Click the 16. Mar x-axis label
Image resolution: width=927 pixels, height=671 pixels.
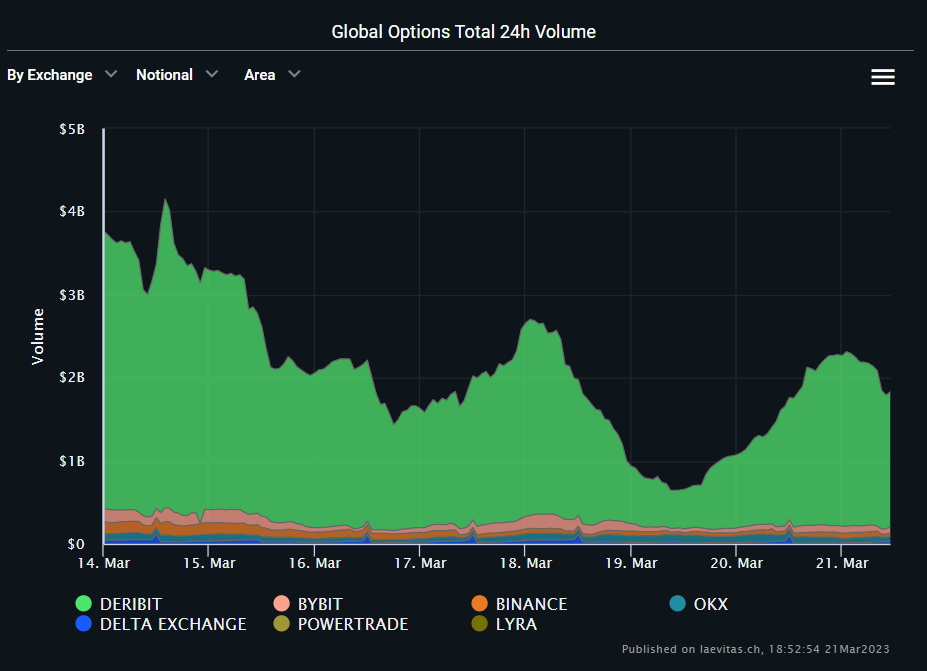[x=315, y=563]
